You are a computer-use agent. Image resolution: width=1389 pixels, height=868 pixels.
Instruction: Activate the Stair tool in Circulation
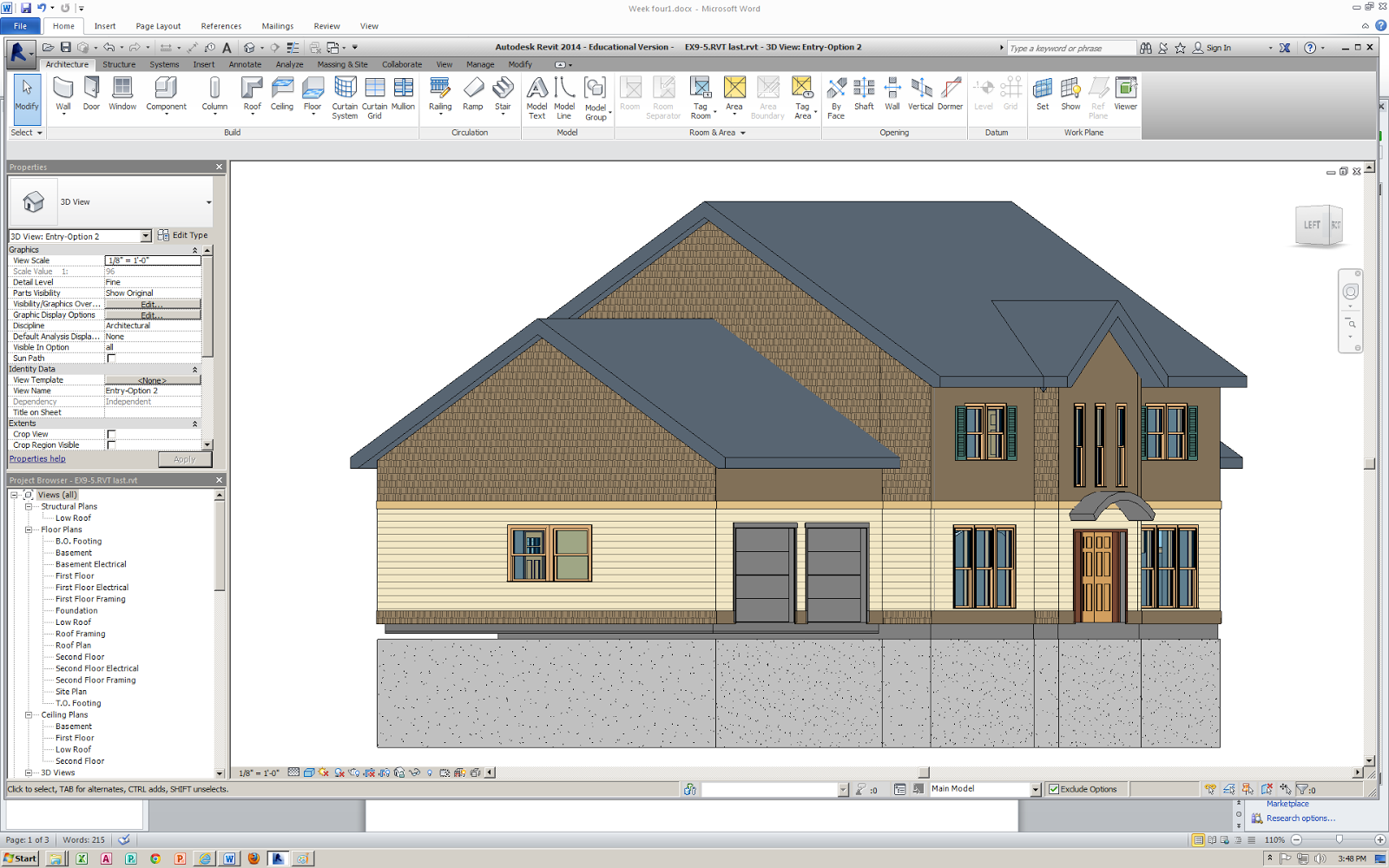pyautogui.click(x=503, y=91)
